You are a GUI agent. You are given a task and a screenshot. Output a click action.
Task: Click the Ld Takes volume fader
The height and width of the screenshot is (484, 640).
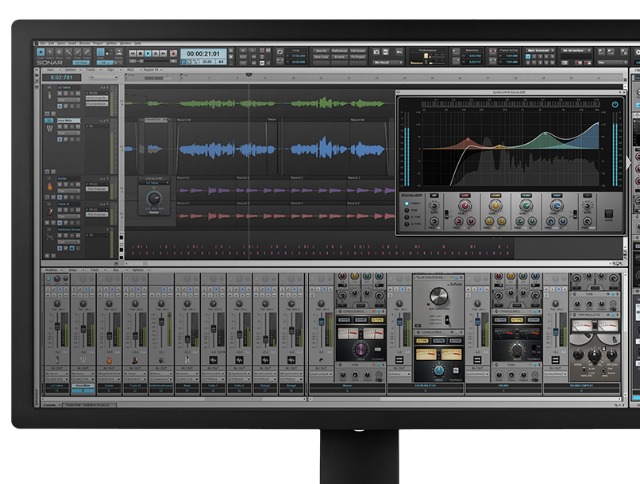58,326
